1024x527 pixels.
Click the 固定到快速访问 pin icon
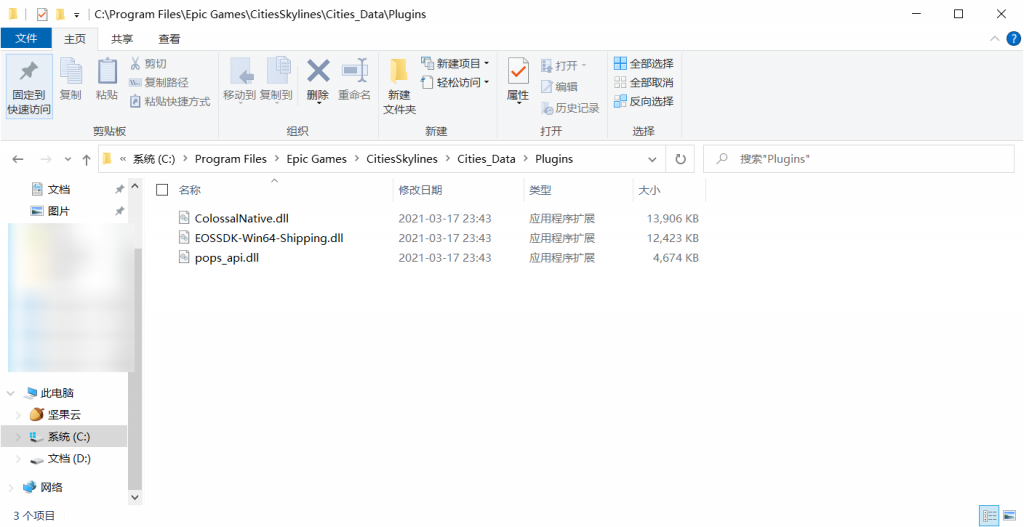point(29,71)
